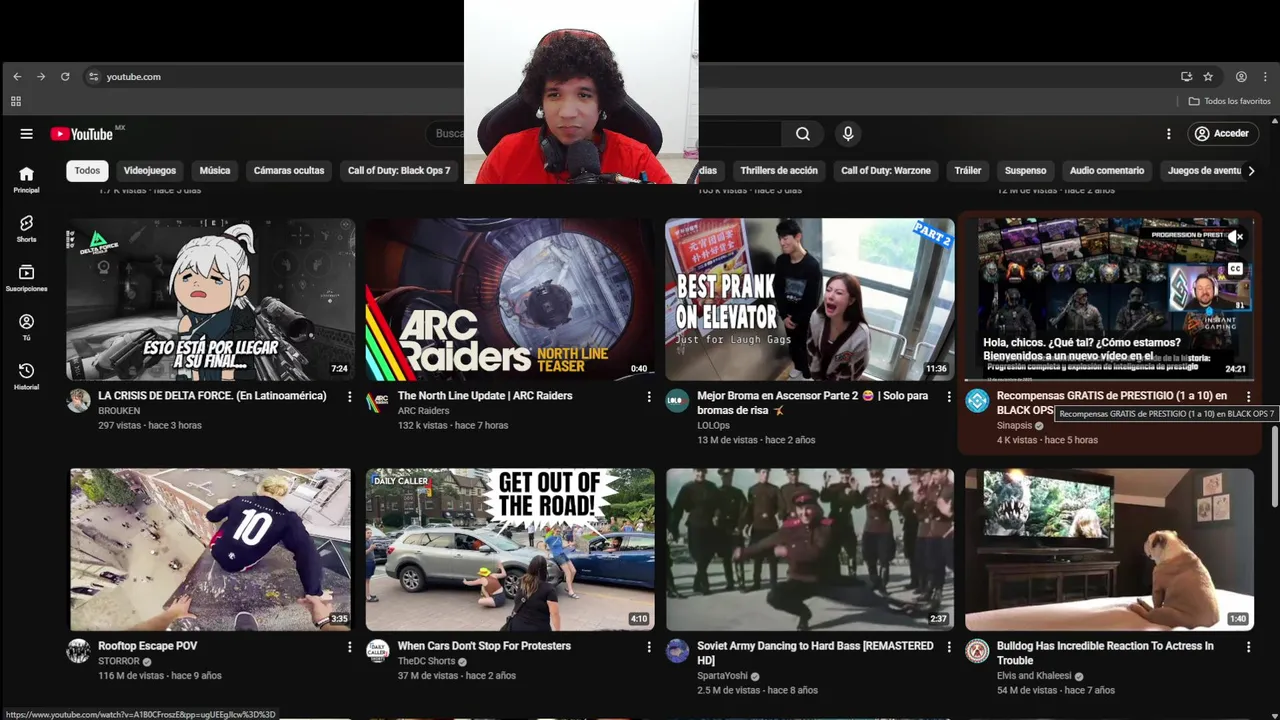Open options for Recompensas GRATIS video

tap(1248, 397)
